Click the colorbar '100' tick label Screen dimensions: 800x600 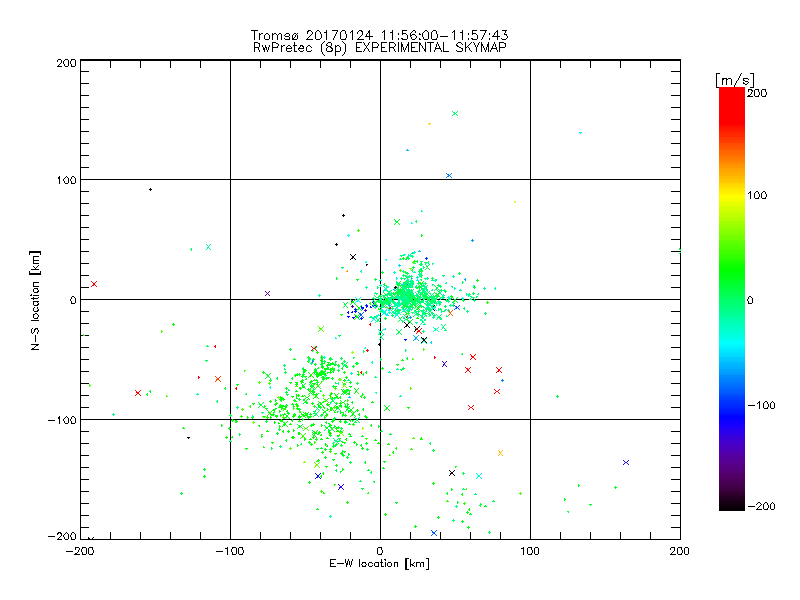[757, 195]
